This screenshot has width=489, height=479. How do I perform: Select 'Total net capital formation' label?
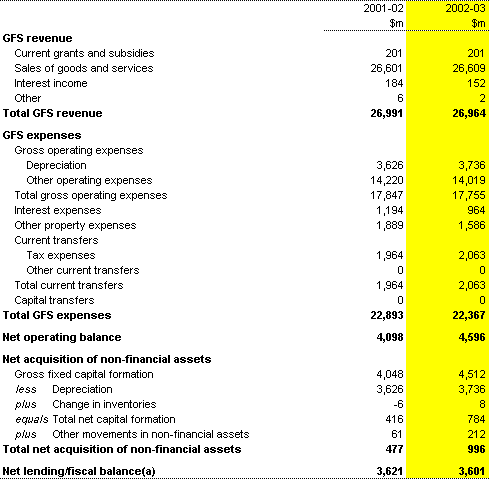click(114, 420)
